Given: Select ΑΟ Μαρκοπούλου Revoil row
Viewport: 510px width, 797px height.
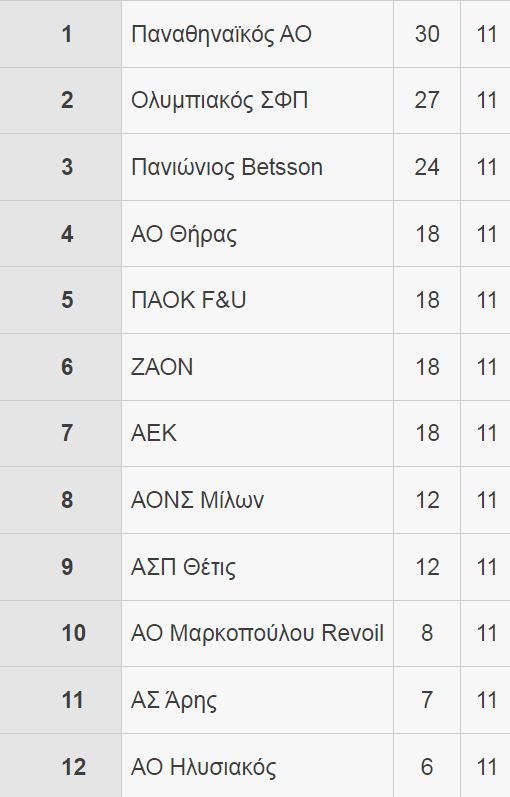Looking at the screenshot, I should 257,633.
